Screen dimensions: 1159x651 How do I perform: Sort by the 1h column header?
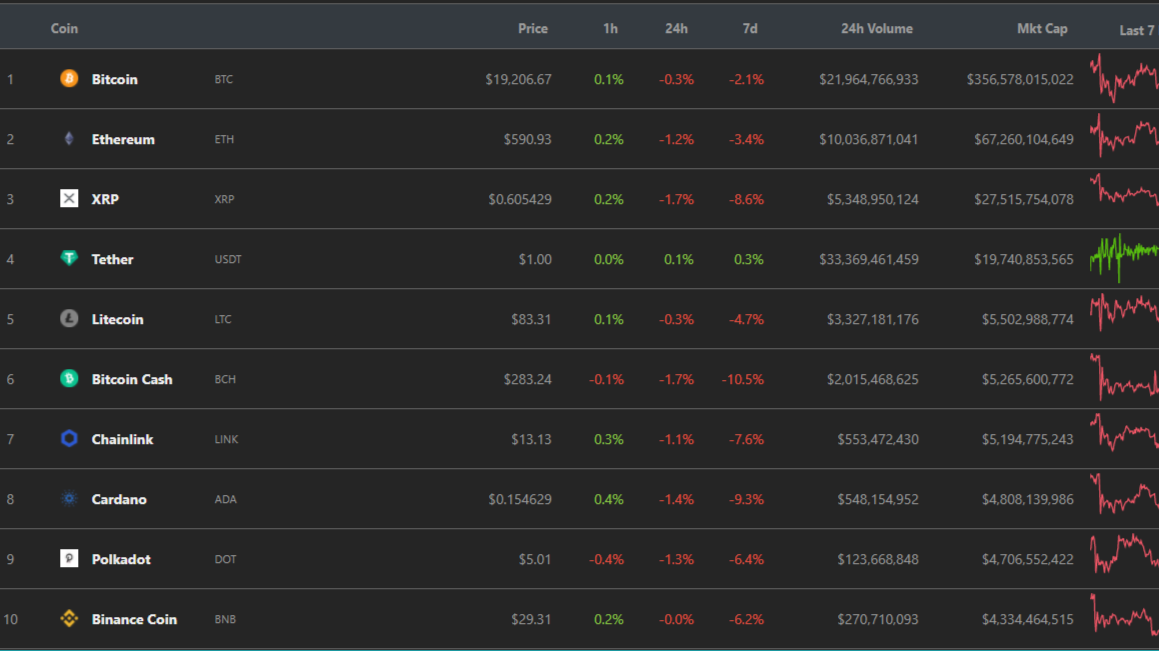click(x=611, y=29)
